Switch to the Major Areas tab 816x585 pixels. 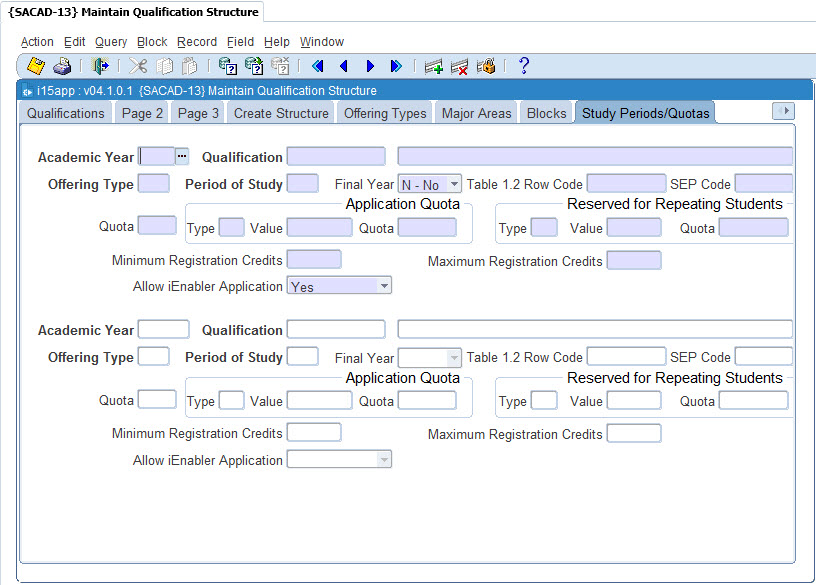(477, 113)
